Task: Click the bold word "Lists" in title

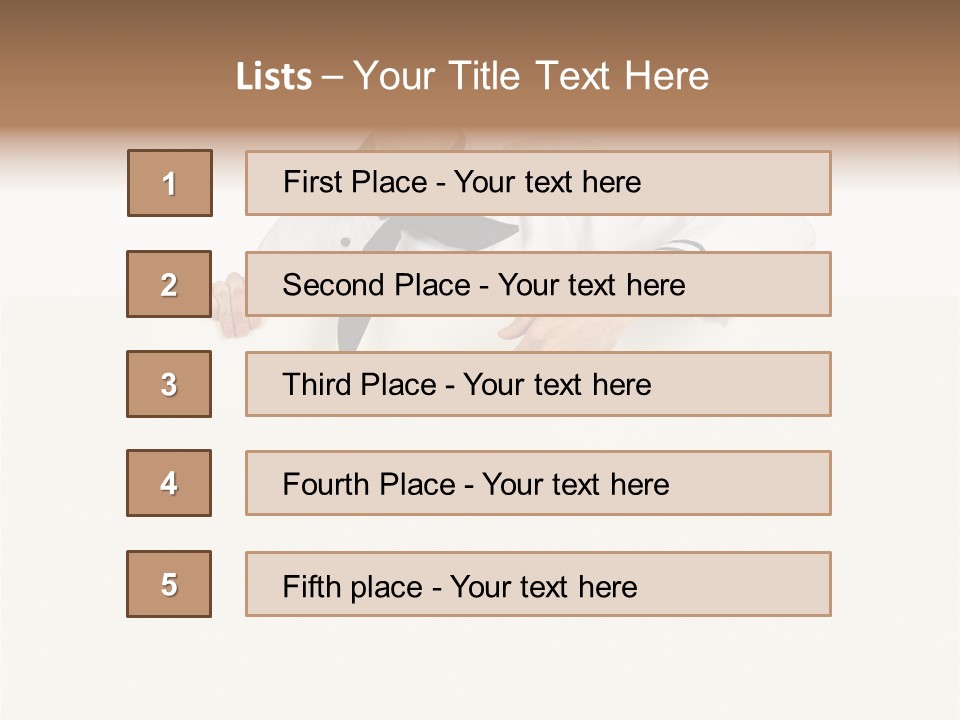Action: click(x=274, y=77)
